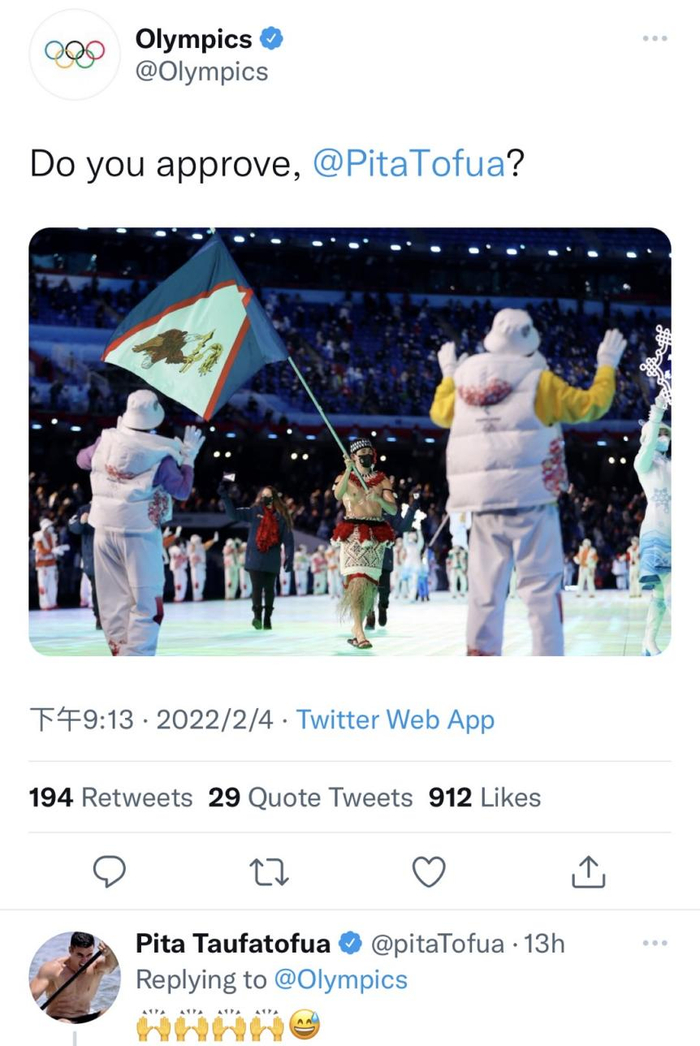The image size is (700, 1046).
Task: Click Pita Taufatofua's verified badge
Action: point(350,943)
